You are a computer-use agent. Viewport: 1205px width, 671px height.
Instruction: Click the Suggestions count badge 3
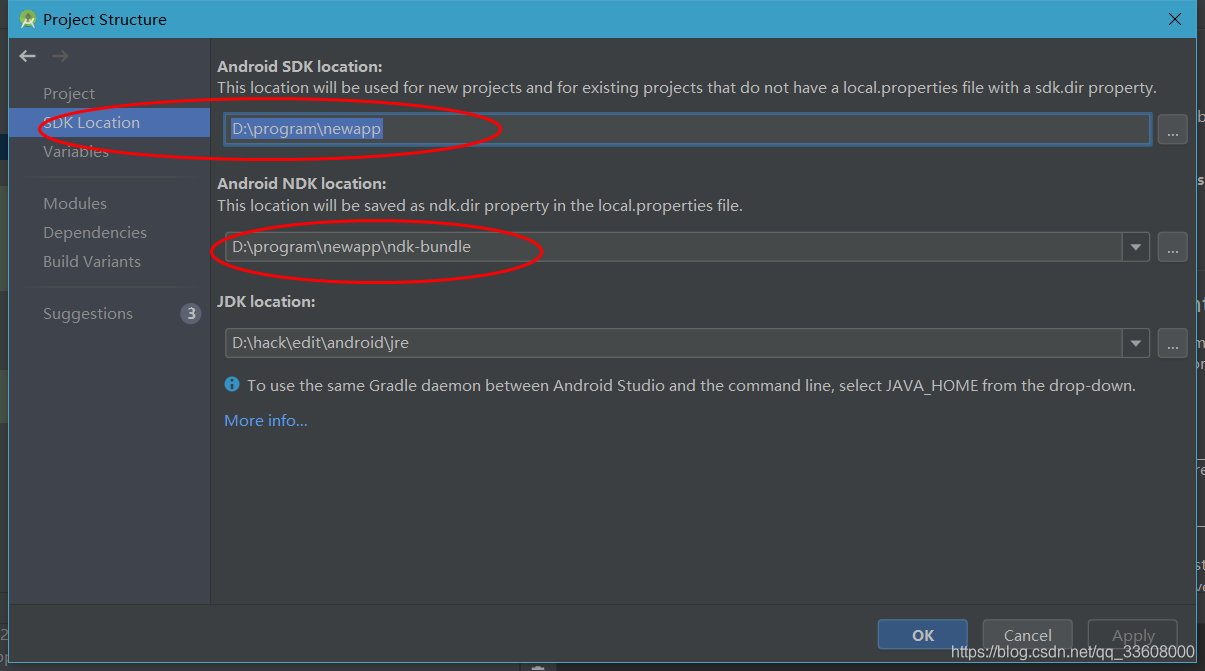[190, 313]
